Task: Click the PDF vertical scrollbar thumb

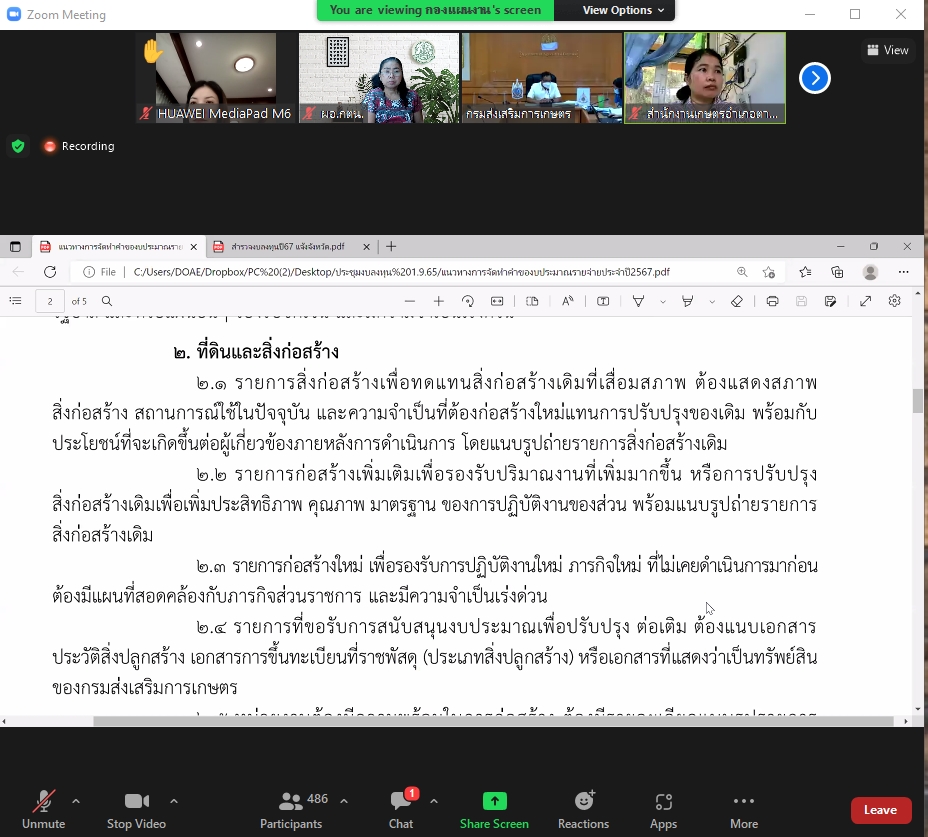Action: point(918,400)
